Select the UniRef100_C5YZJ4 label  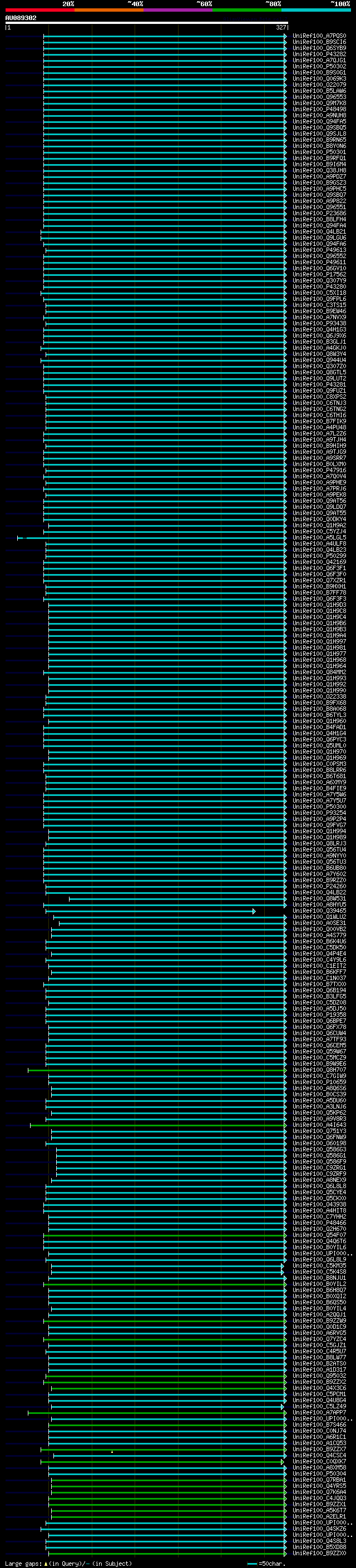click(x=319, y=531)
